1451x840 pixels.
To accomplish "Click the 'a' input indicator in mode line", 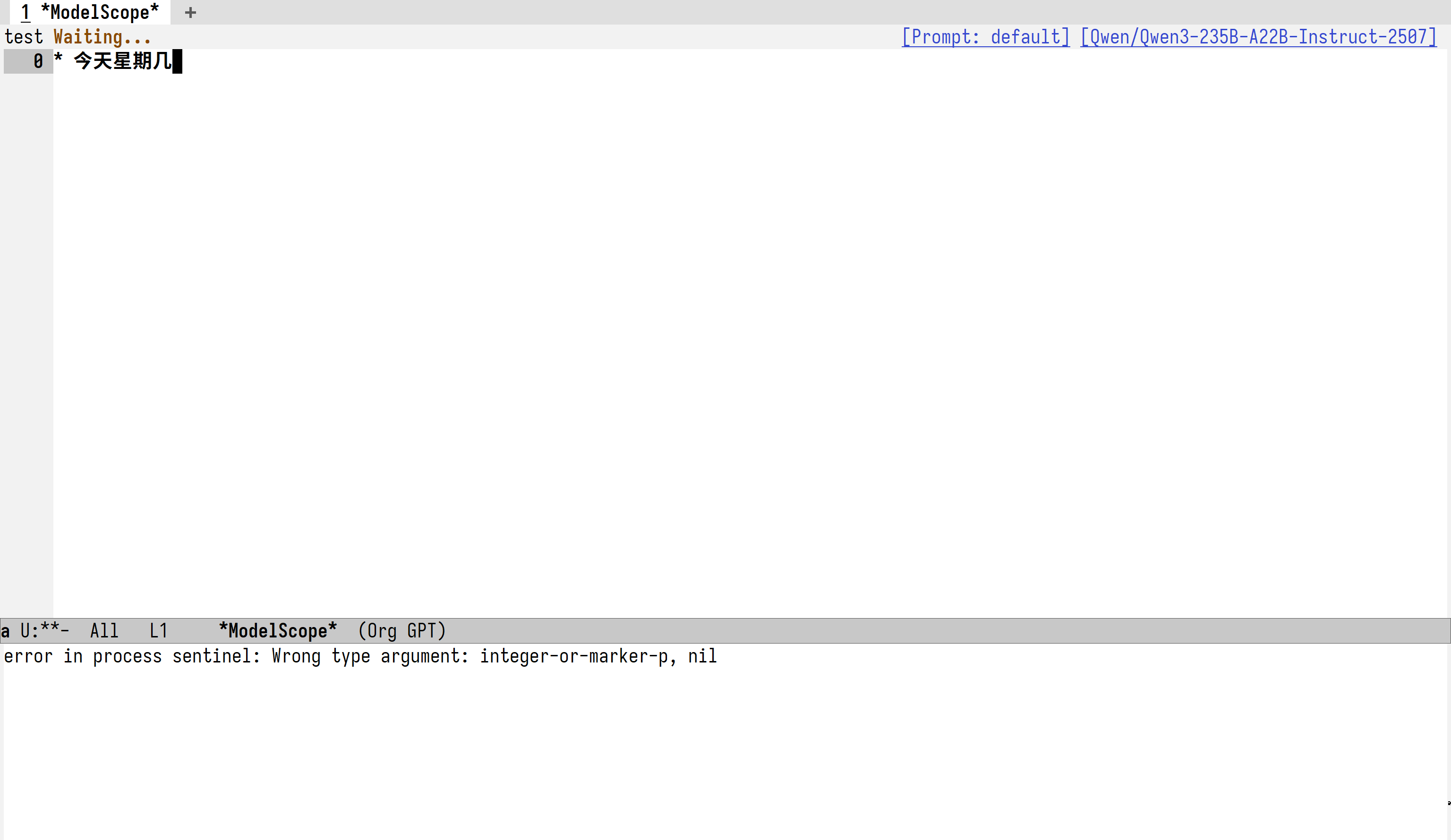I will [x=5, y=631].
